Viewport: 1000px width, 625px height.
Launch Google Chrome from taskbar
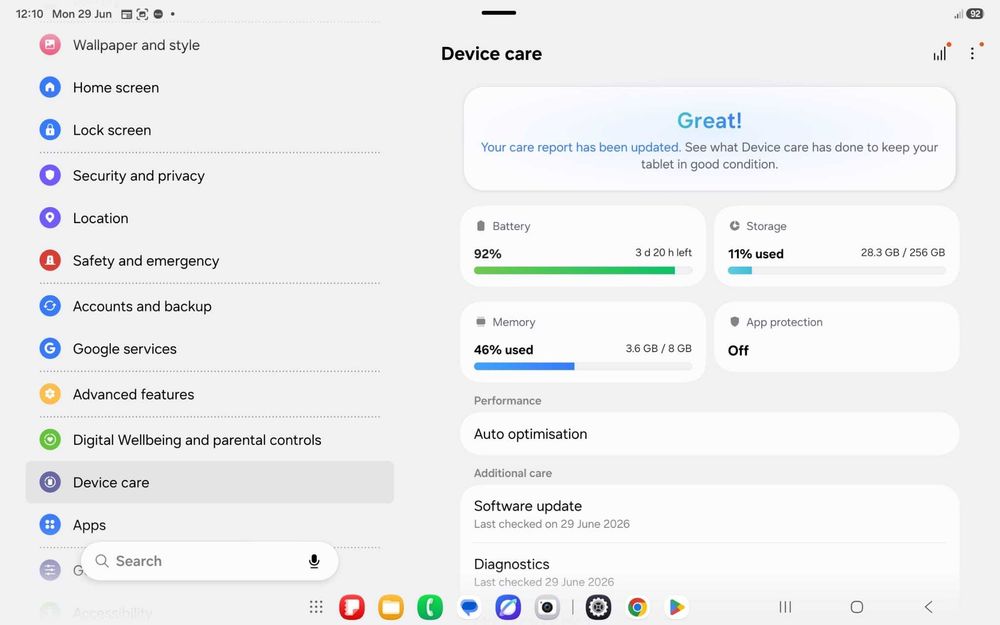pyautogui.click(x=637, y=607)
